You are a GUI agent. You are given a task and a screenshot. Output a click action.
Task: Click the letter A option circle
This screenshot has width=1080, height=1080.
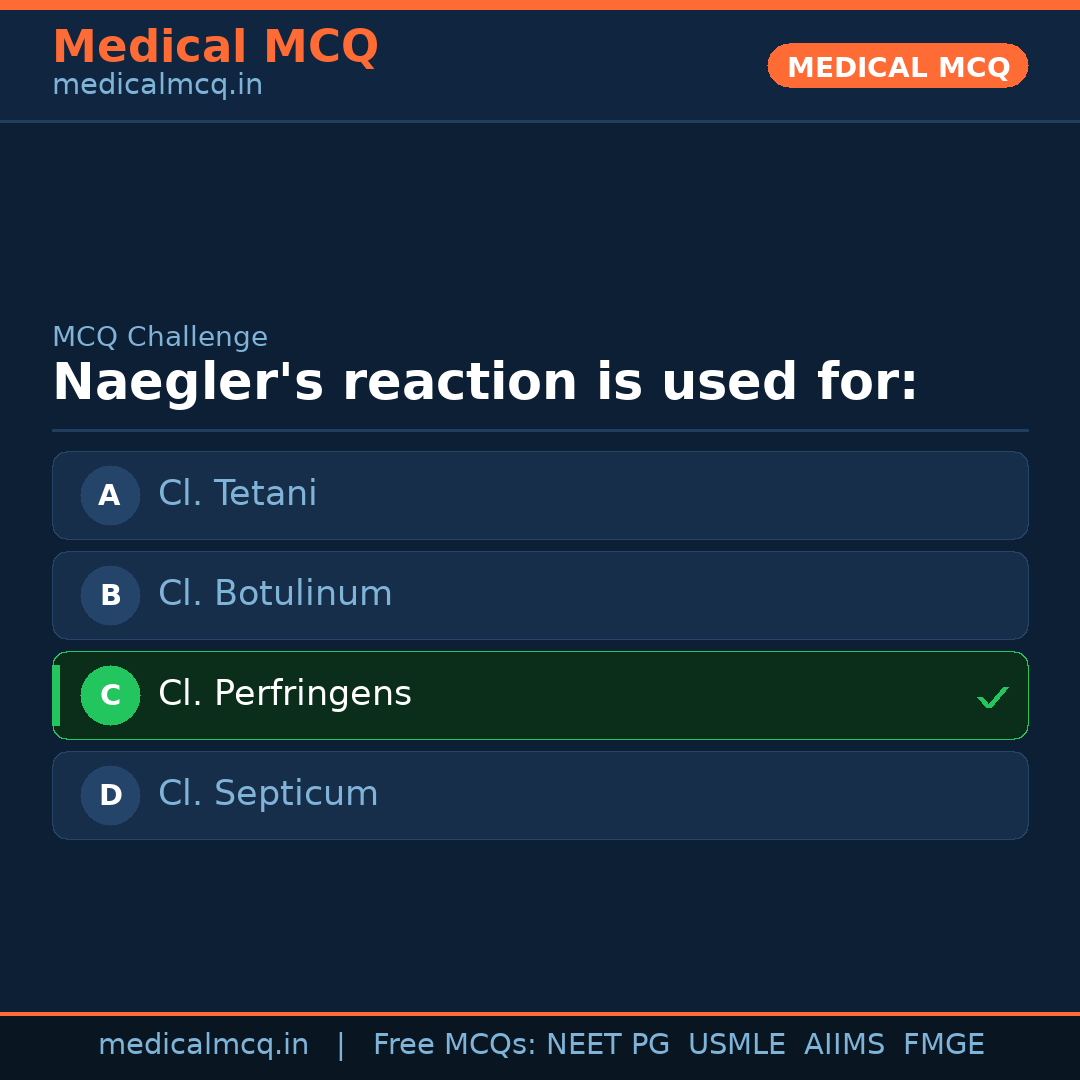[110, 495]
